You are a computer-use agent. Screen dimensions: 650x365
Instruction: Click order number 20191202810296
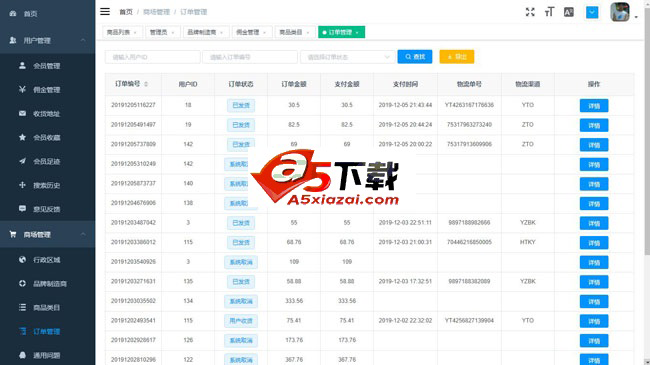(133, 359)
